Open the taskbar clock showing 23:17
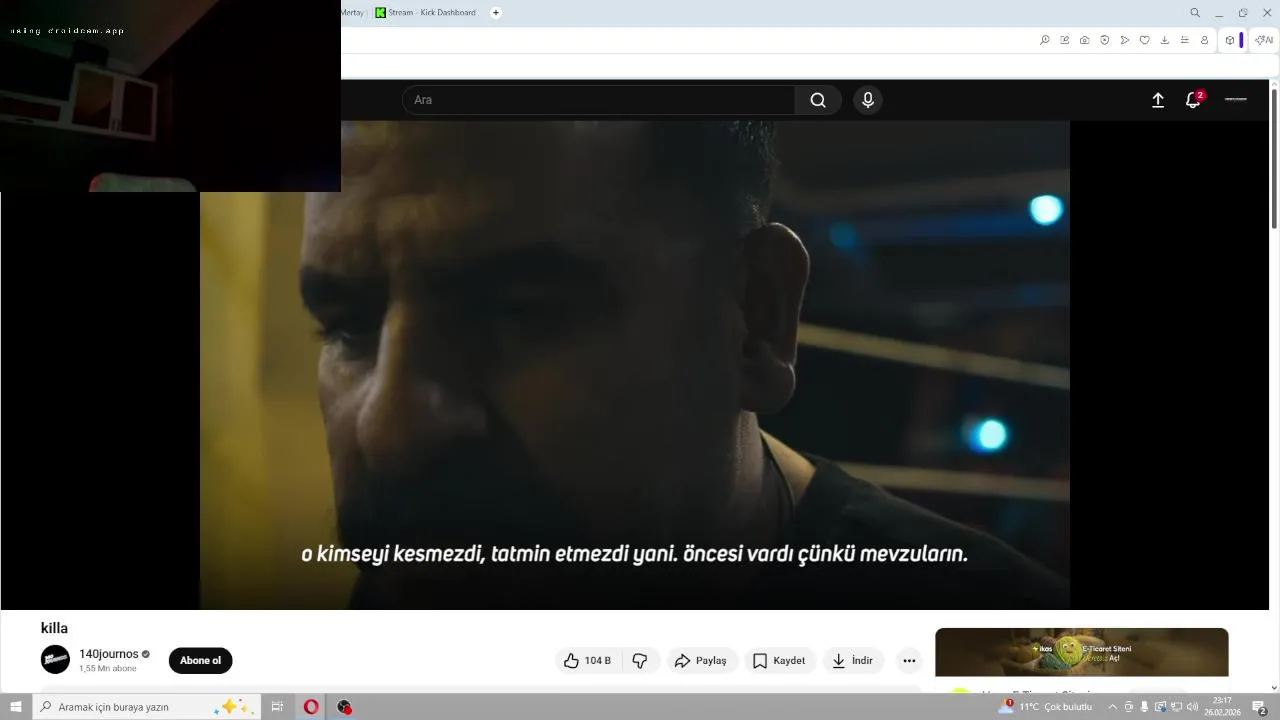This screenshot has width=1280, height=720. tap(1222, 707)
